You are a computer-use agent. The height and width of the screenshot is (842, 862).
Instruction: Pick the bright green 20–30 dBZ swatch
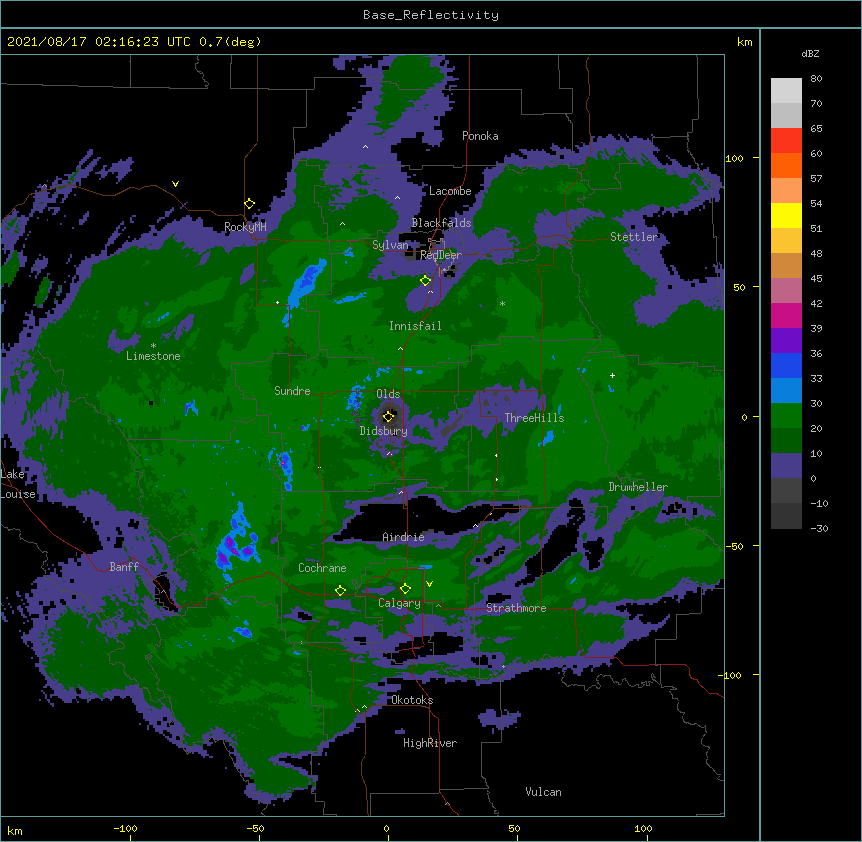(x=786, y=416)
